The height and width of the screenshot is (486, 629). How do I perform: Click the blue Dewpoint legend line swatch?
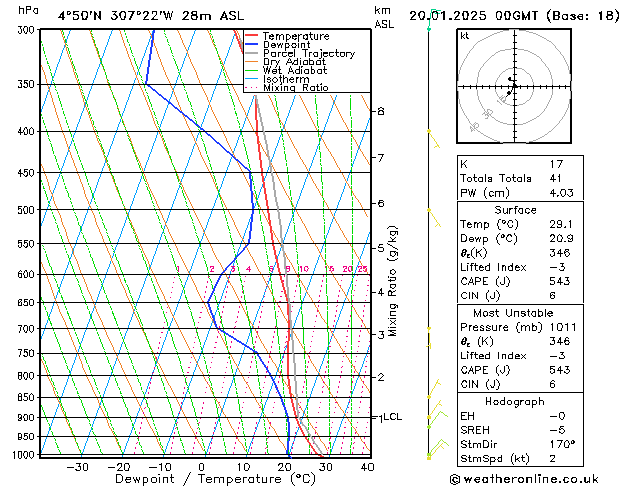coord(252,45)
